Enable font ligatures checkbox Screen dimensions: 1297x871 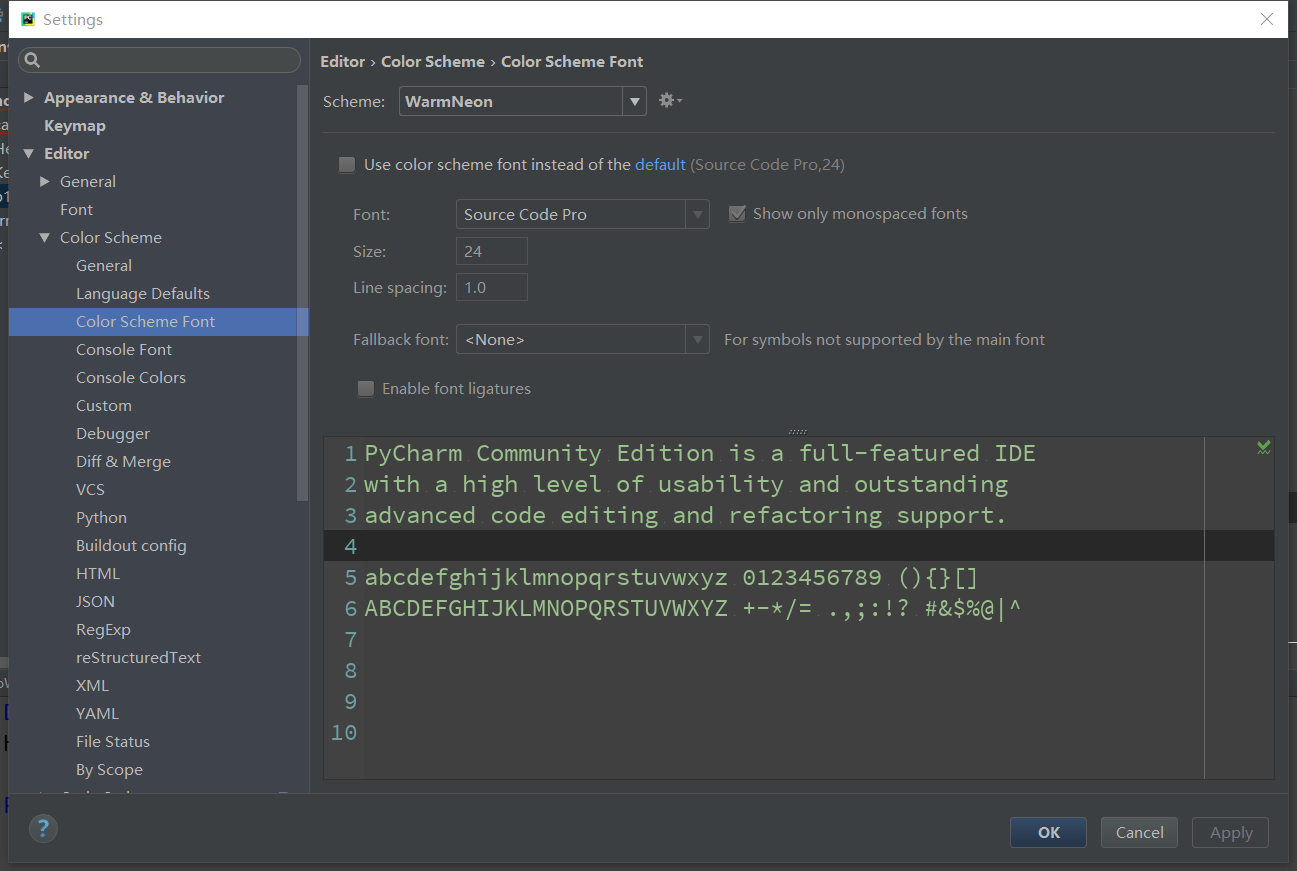coord(366,389)
